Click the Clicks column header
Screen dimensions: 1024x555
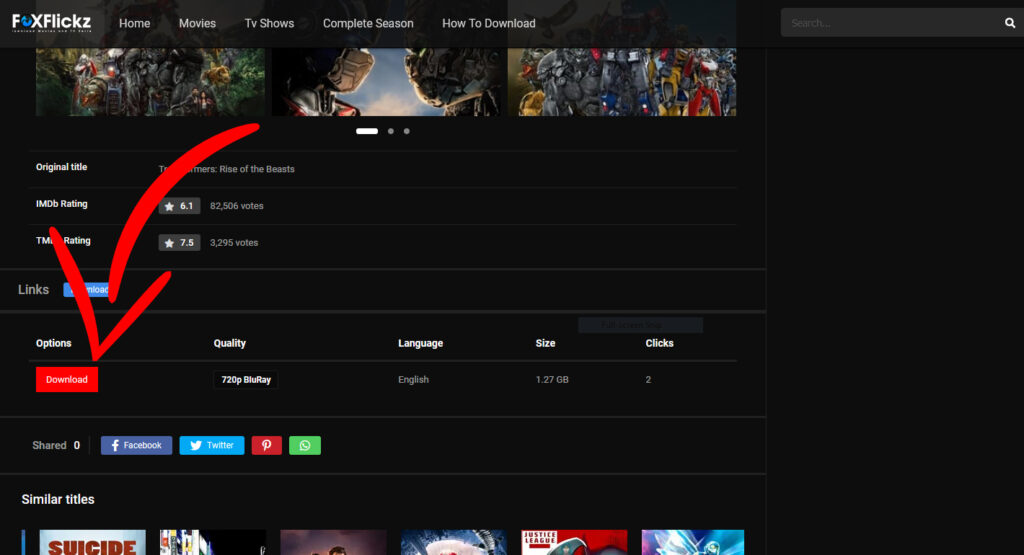(660, 343)
